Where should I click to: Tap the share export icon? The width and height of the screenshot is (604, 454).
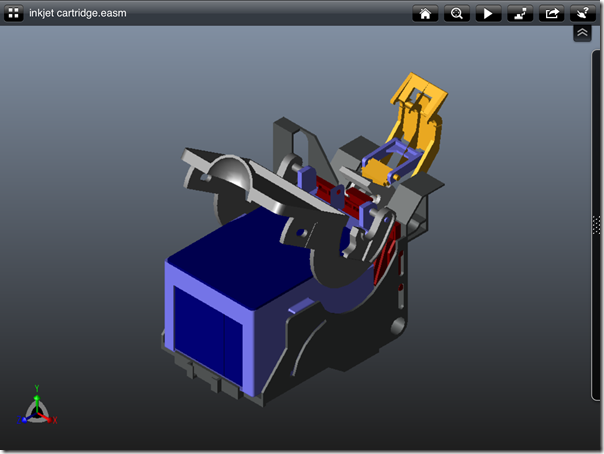click(552, 13)
